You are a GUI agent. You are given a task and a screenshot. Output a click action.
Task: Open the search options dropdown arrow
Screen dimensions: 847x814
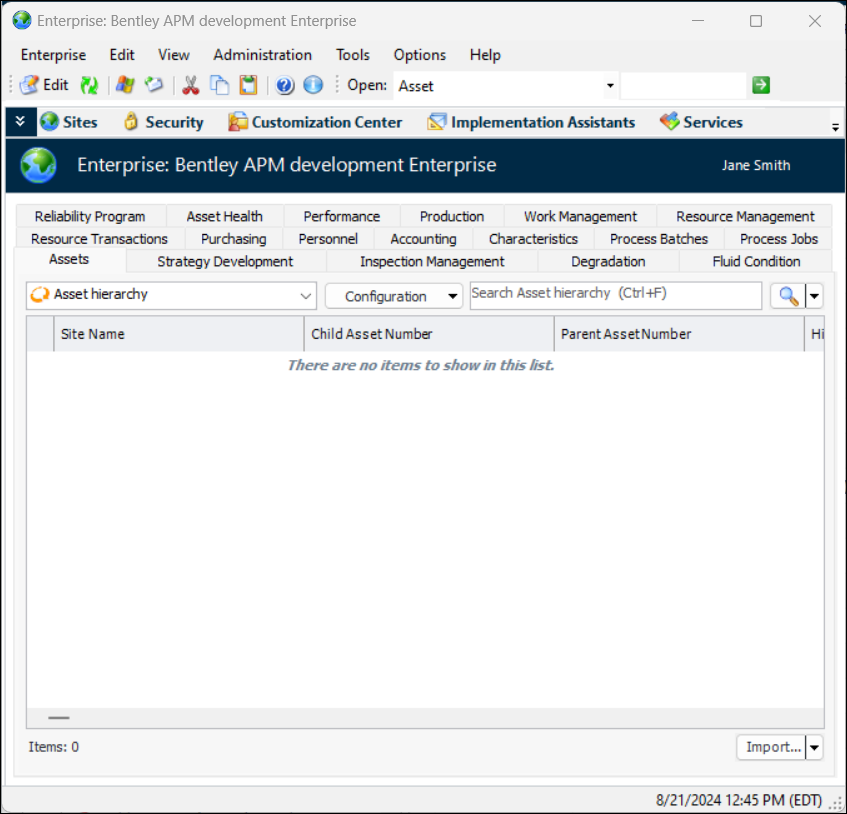(x=814, y=296)
